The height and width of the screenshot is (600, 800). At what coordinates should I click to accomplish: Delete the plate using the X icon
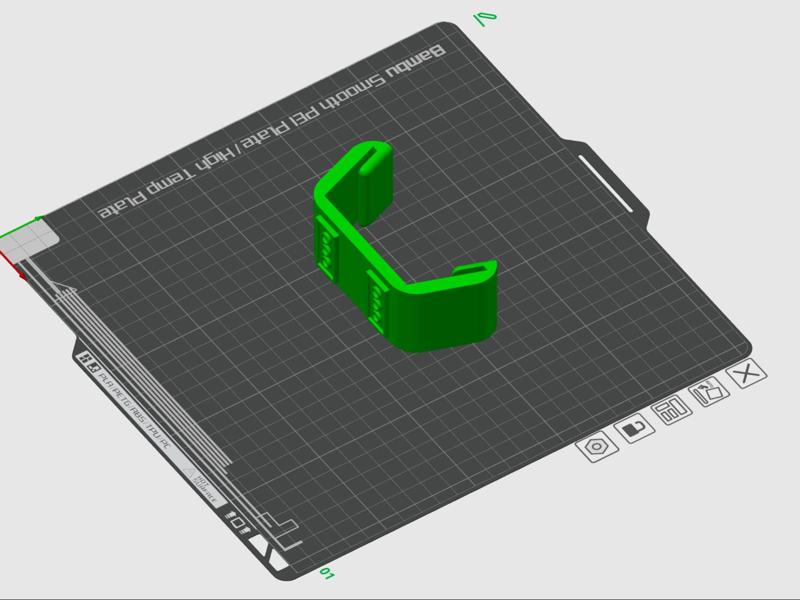coord(745,374)
